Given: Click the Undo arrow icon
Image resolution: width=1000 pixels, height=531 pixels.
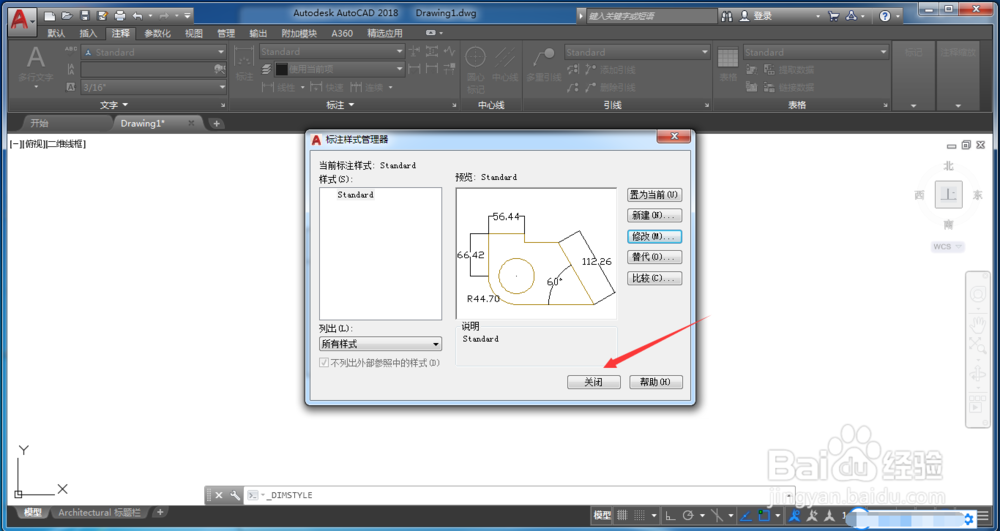Looking at the screenshot, I should pos(137,15).
